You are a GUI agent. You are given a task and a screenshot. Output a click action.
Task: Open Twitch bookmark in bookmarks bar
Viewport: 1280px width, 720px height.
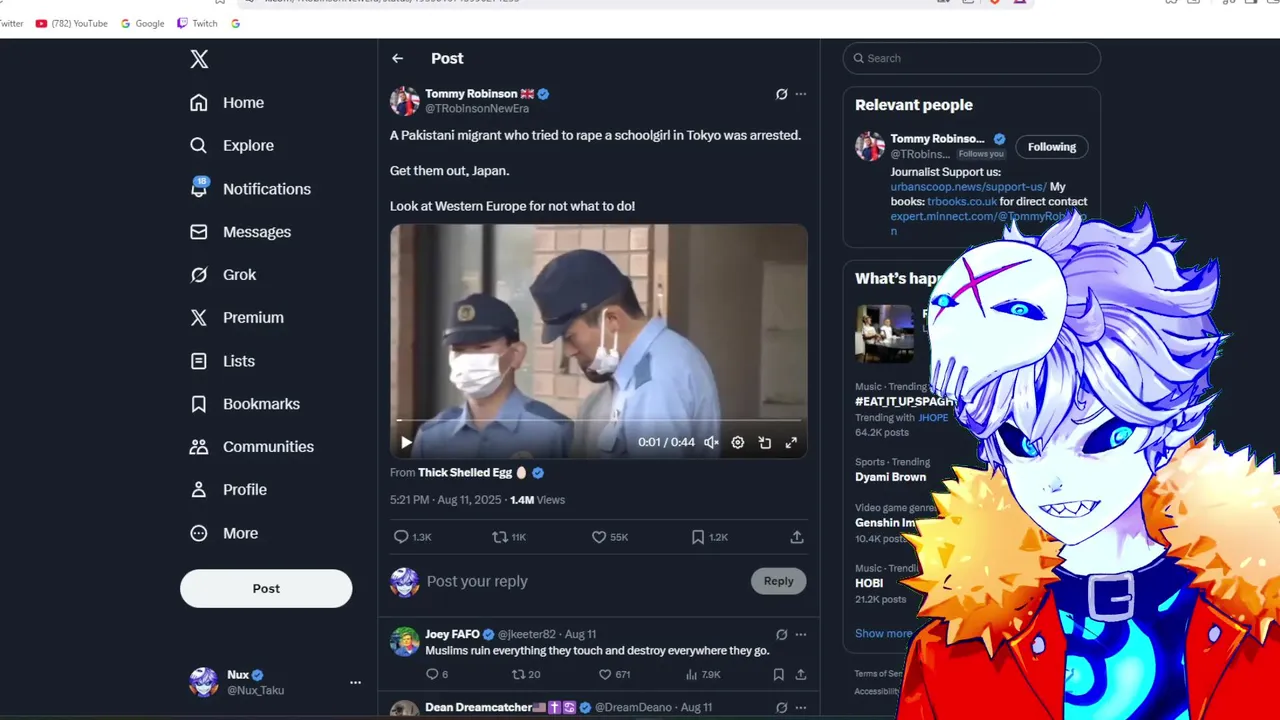coord(197,23)
